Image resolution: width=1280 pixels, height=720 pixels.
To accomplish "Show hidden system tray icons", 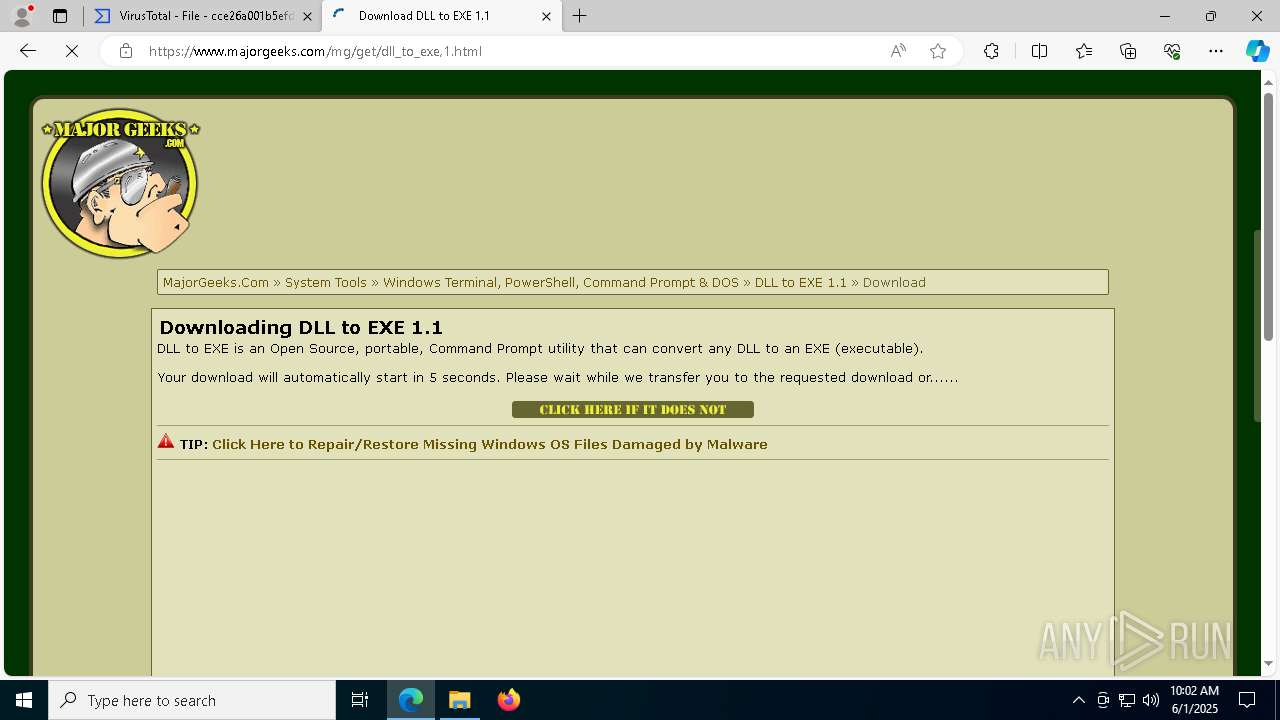I will click(1078, 700).
